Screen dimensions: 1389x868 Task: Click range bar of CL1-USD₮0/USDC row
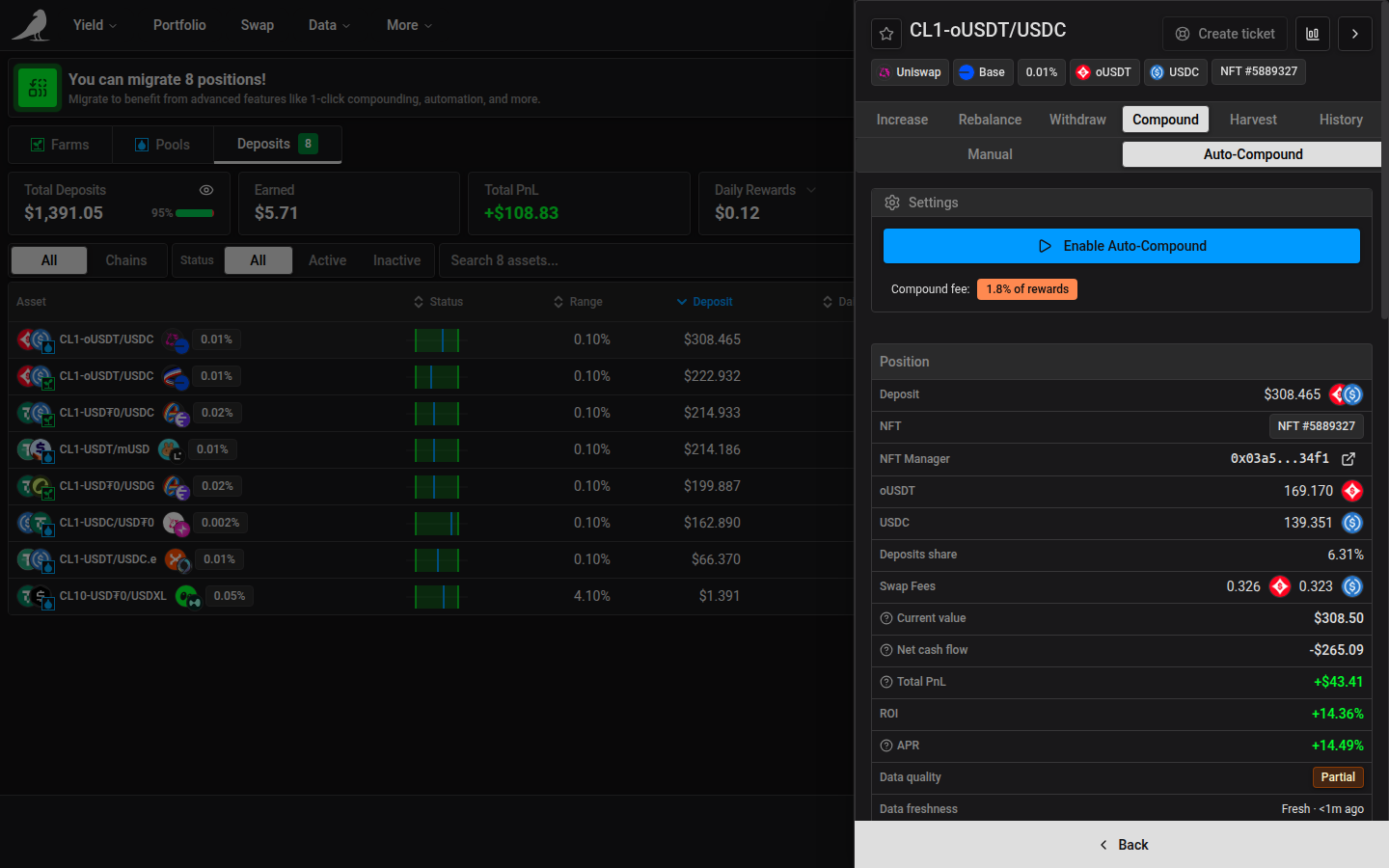click(437, 414)
